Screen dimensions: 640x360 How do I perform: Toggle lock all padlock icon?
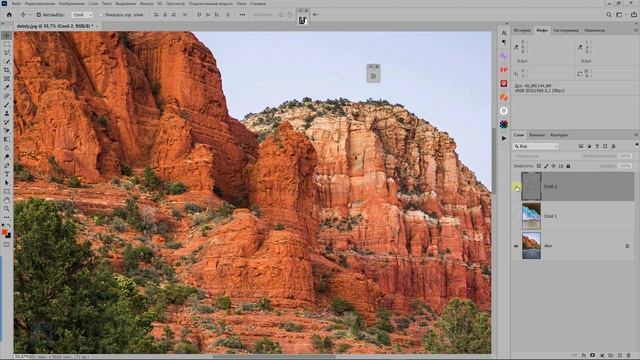(x=568, y=166)
